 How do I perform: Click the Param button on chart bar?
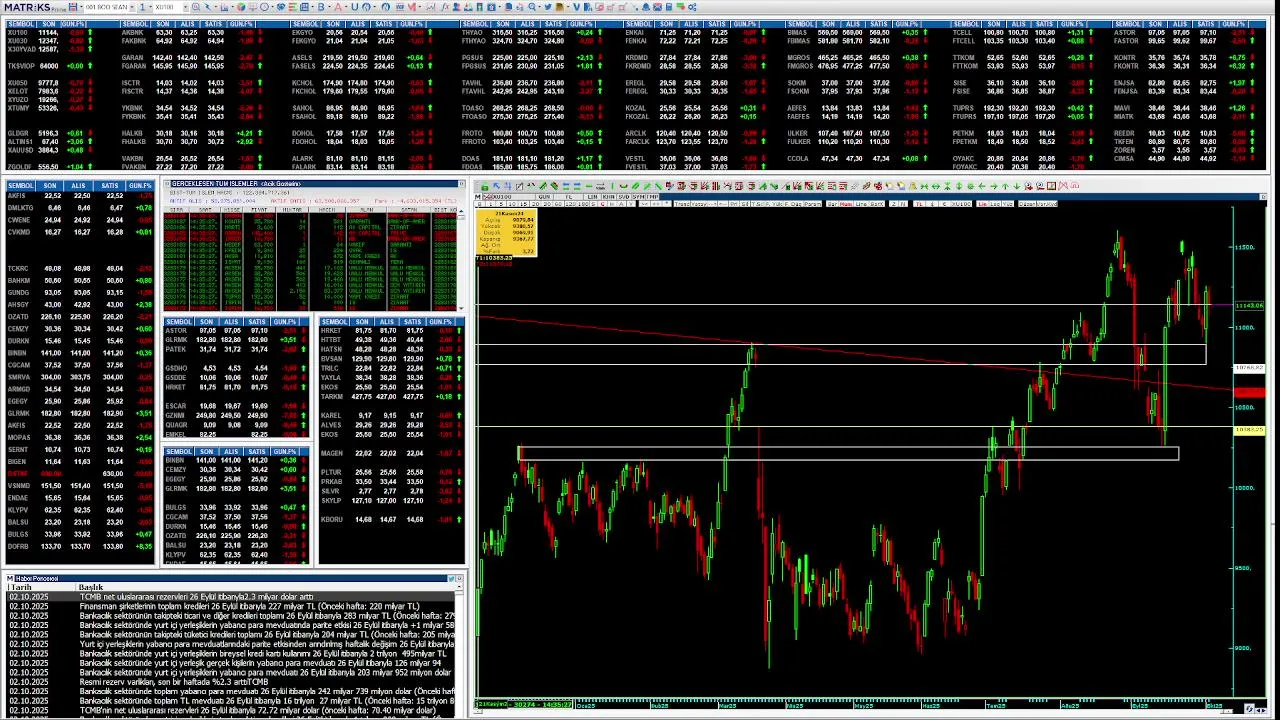[x=813, y=204]
